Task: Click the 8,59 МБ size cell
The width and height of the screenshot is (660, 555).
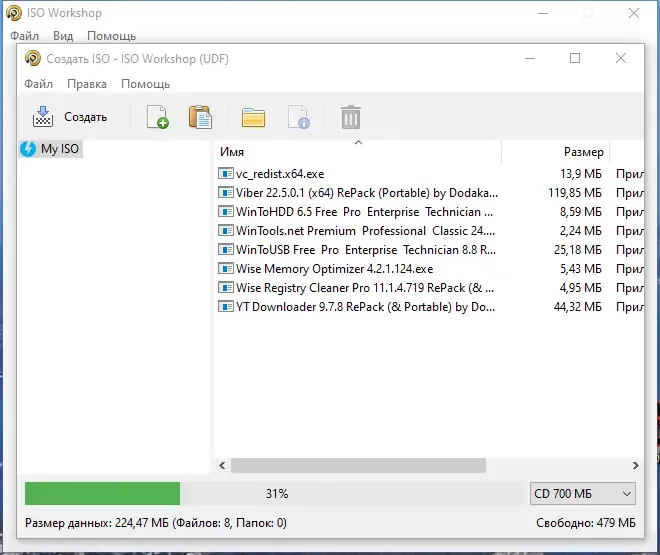Action: [x=580, y=212]
